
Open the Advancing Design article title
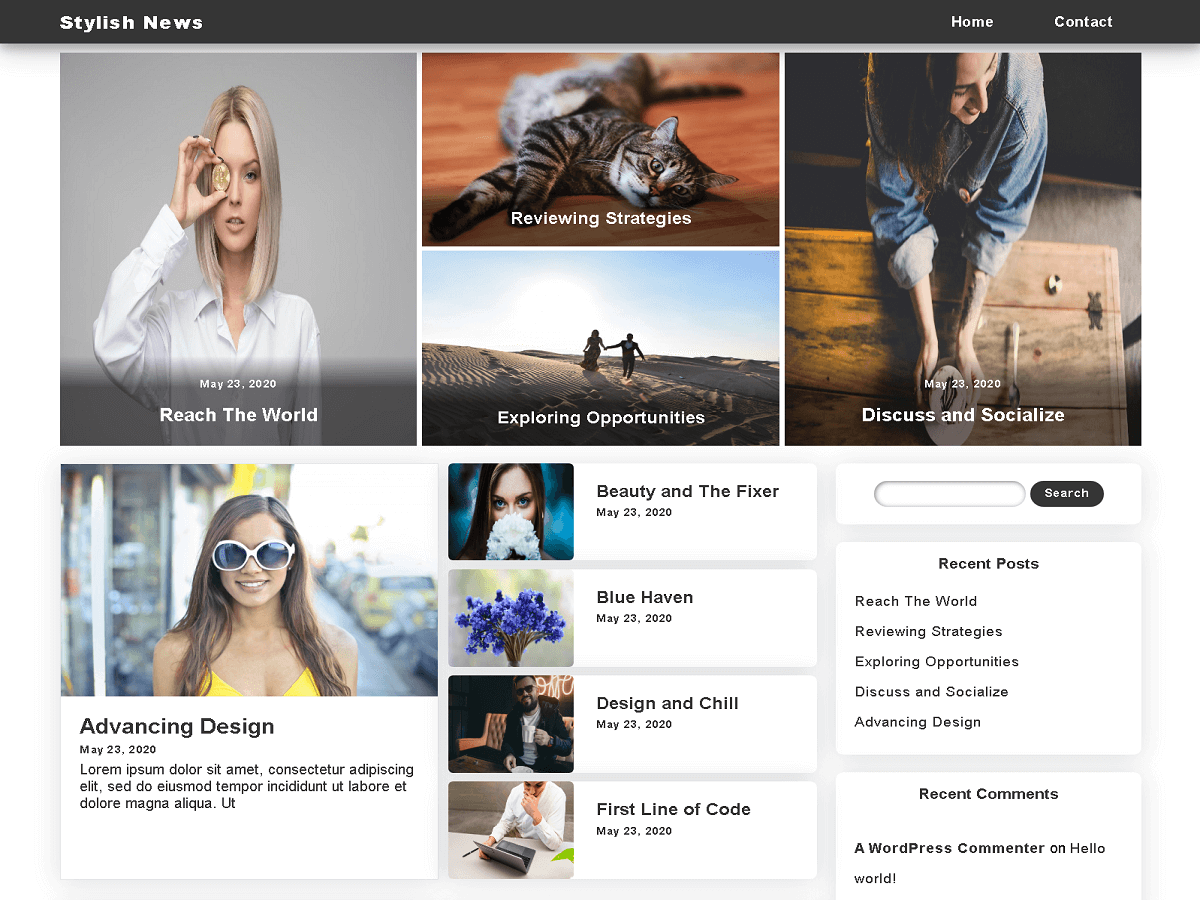pyautogui.click(x=176, y=727)
